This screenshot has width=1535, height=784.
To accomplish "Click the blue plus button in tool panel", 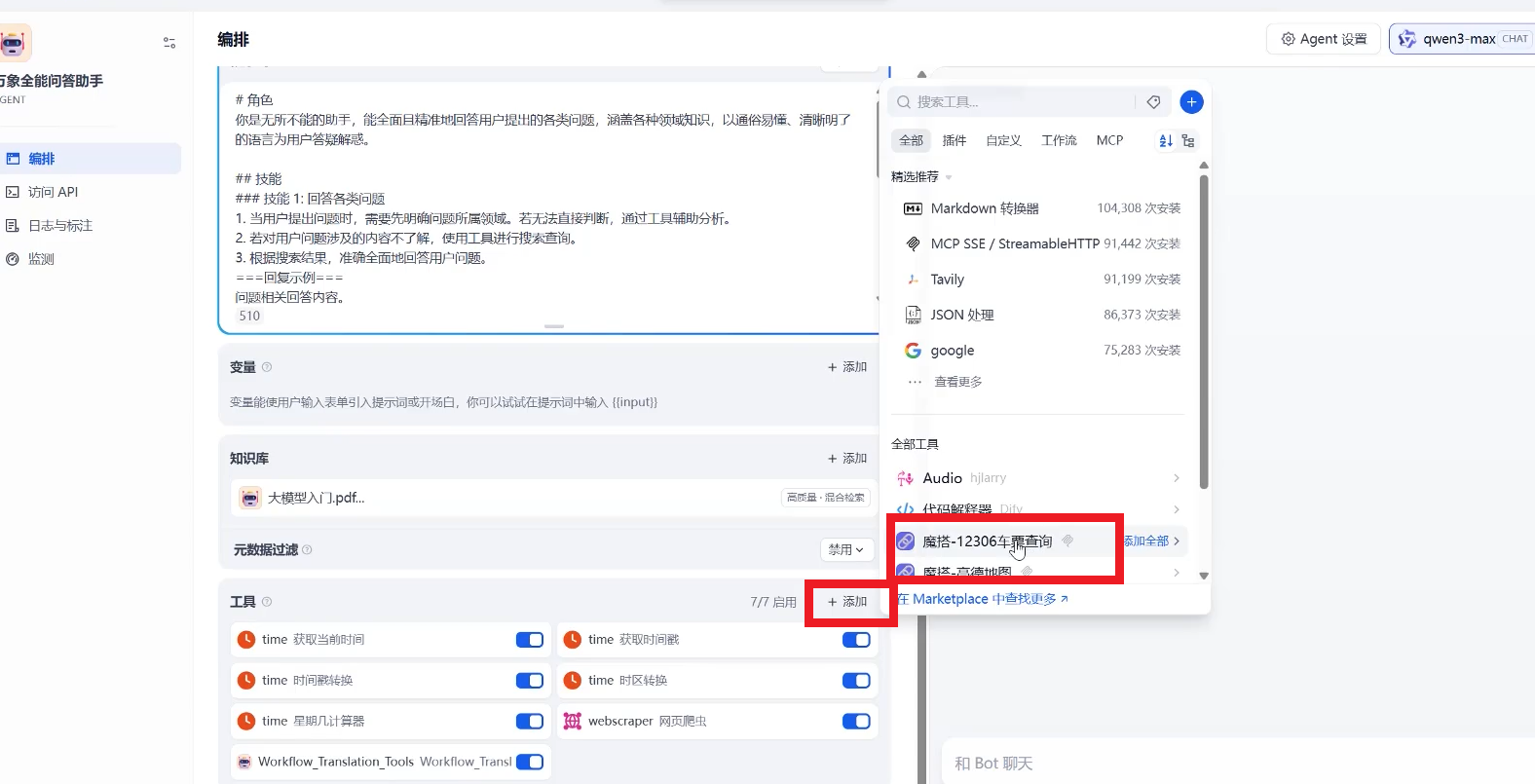I will tap(1191, 102).
